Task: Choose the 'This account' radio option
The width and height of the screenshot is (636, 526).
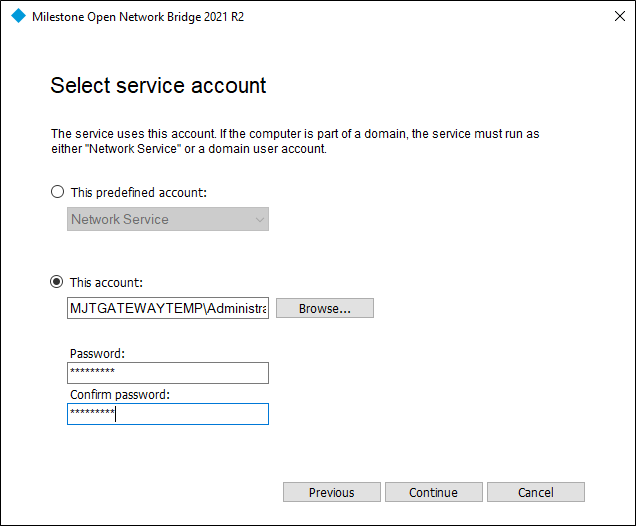Action: point(57,283)
